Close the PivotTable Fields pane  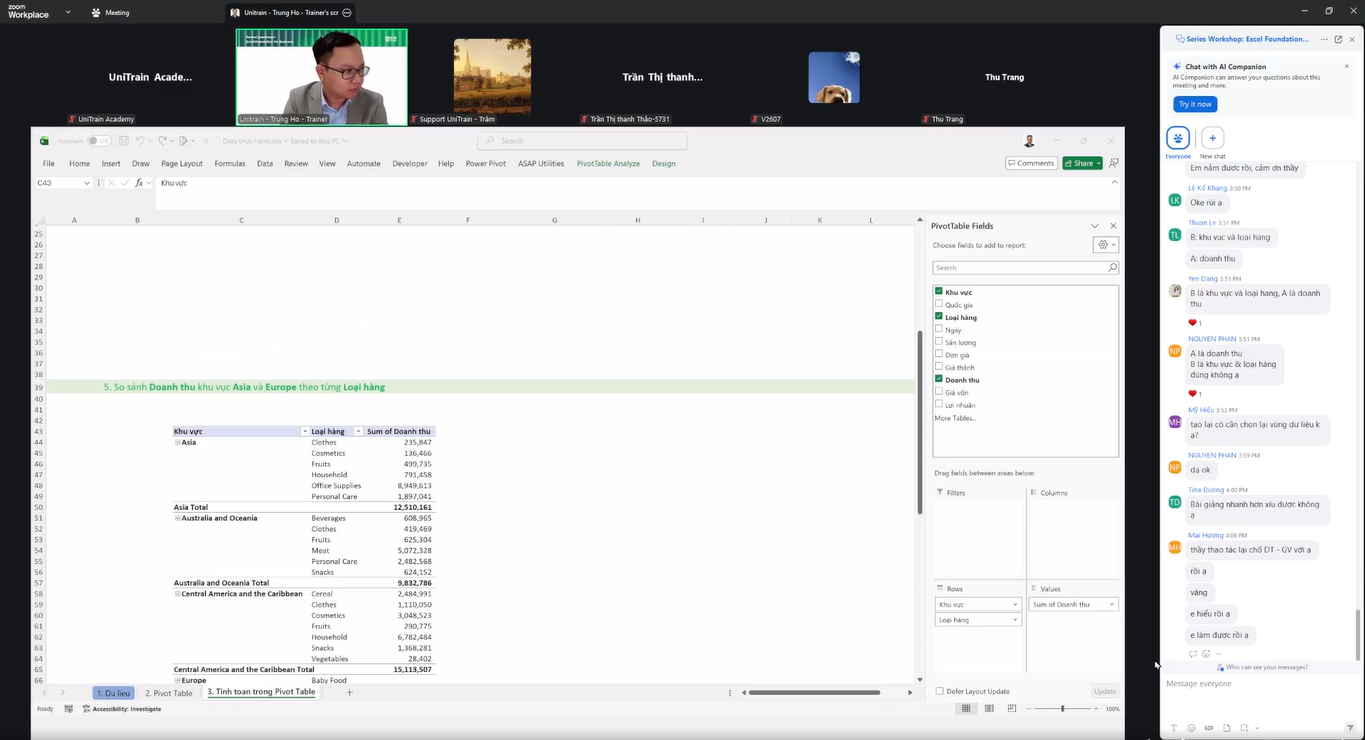pyautogui.click(x=1113, y=226)
